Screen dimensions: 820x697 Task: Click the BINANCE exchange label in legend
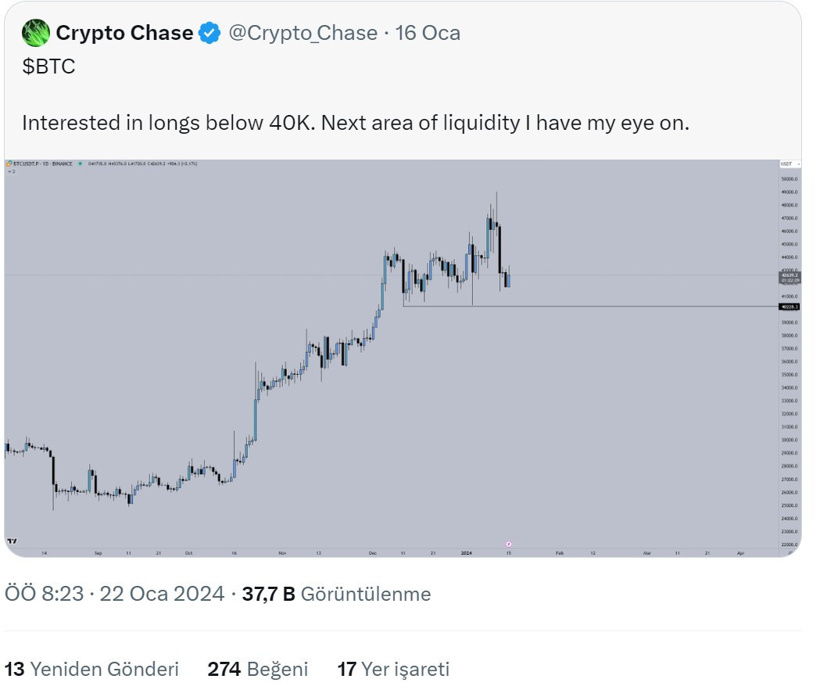pos(61,163)
